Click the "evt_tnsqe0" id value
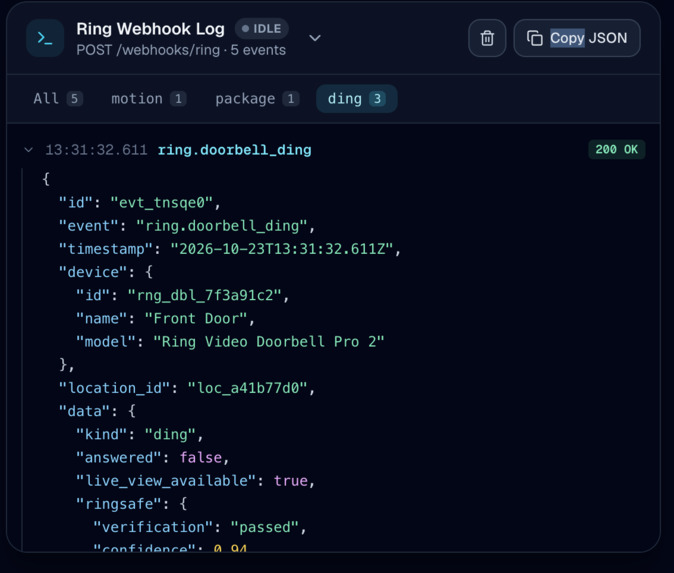The width and height of the screenshot is (674, 573). point(162,202)
